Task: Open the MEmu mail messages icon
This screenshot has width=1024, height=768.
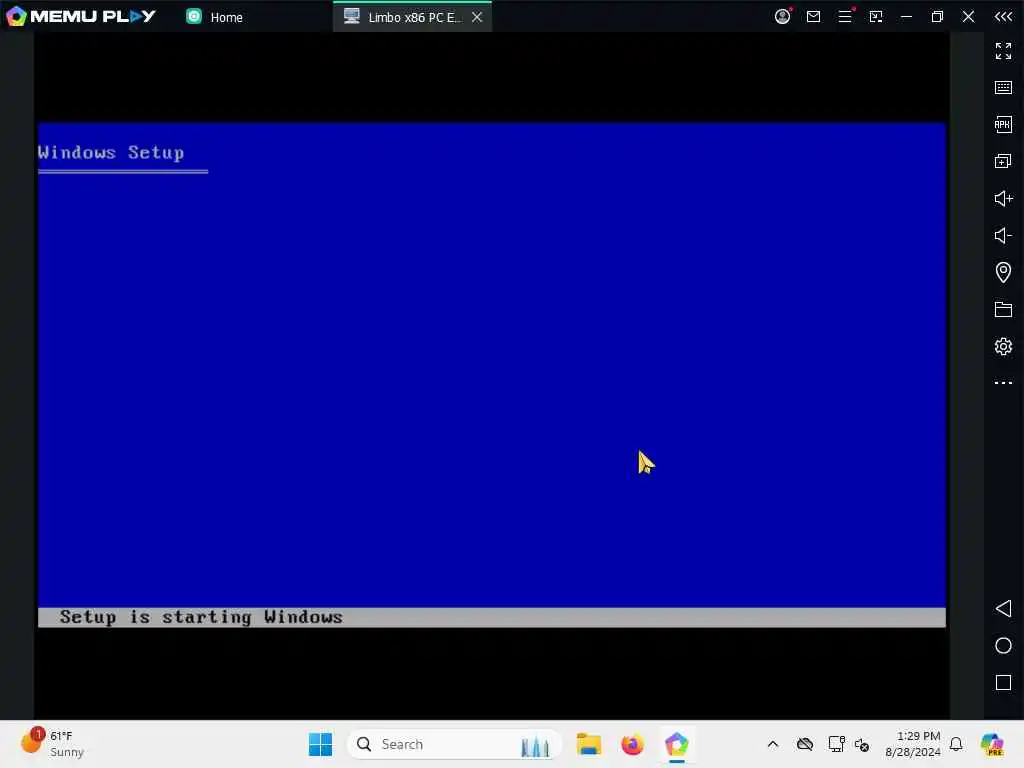Action: coord(813,16)
